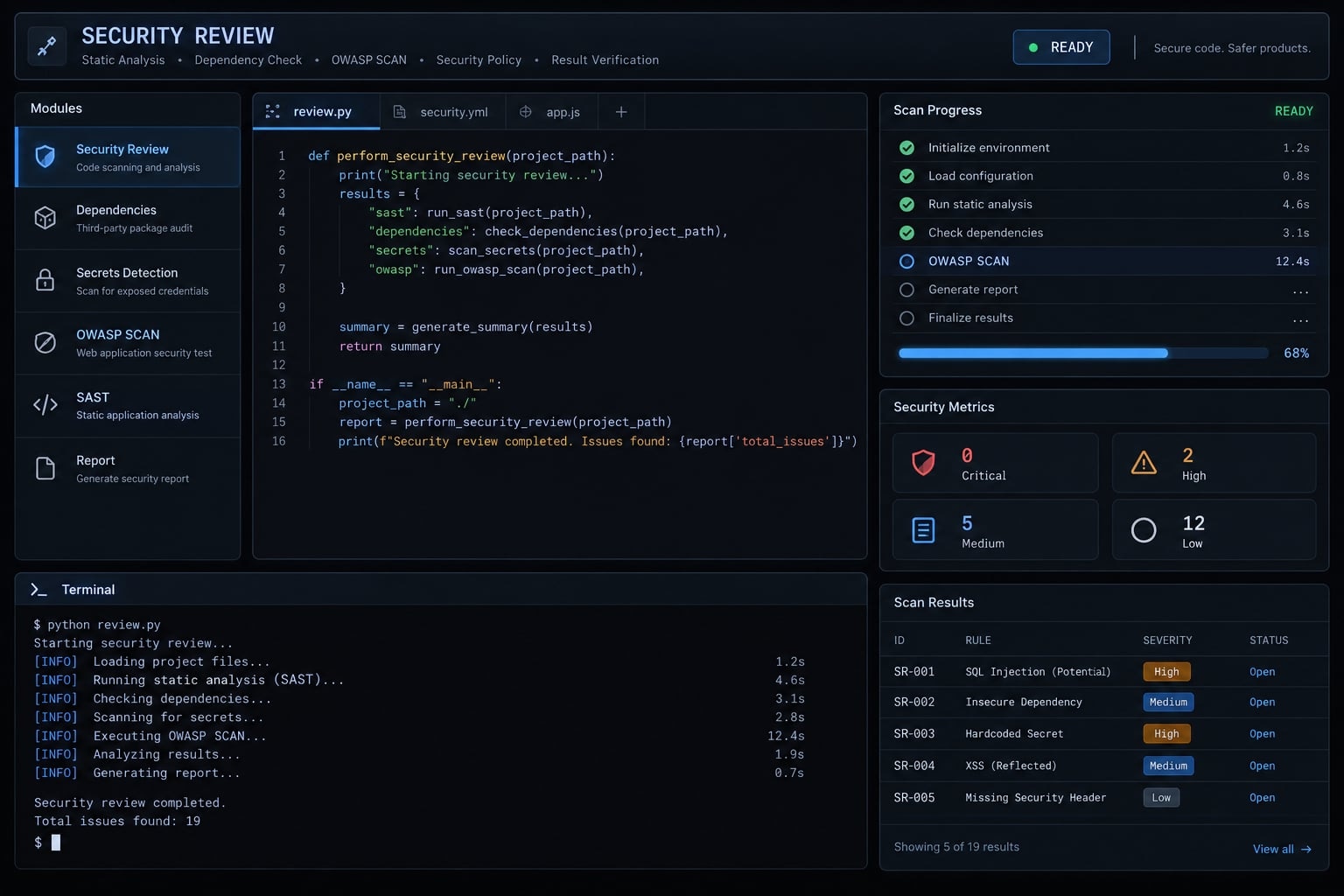Click the Medium list document icon
The image size is (1344, 896).
(923, 529)
